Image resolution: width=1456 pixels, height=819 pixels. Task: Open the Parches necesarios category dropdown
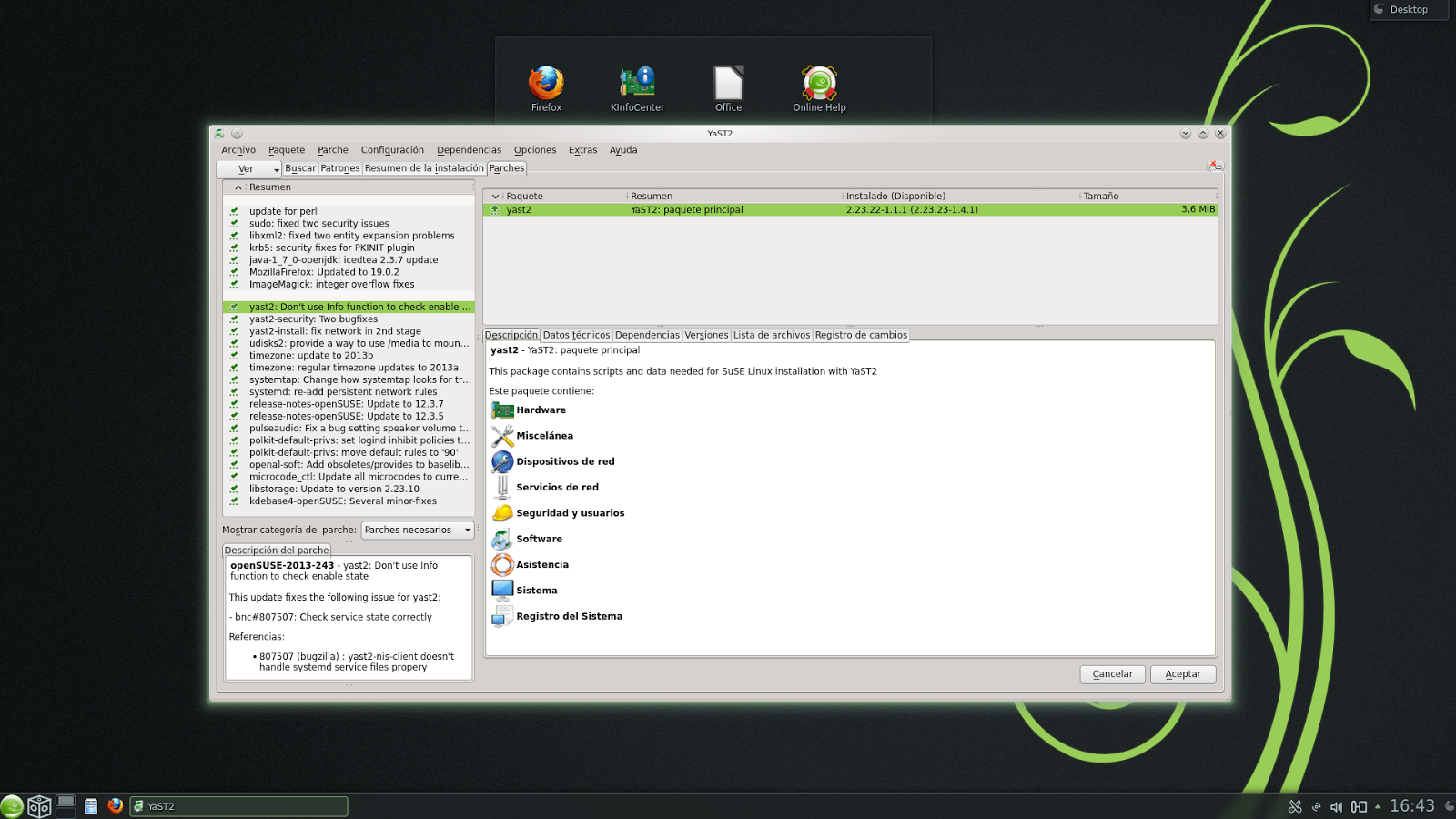point(417,530)
